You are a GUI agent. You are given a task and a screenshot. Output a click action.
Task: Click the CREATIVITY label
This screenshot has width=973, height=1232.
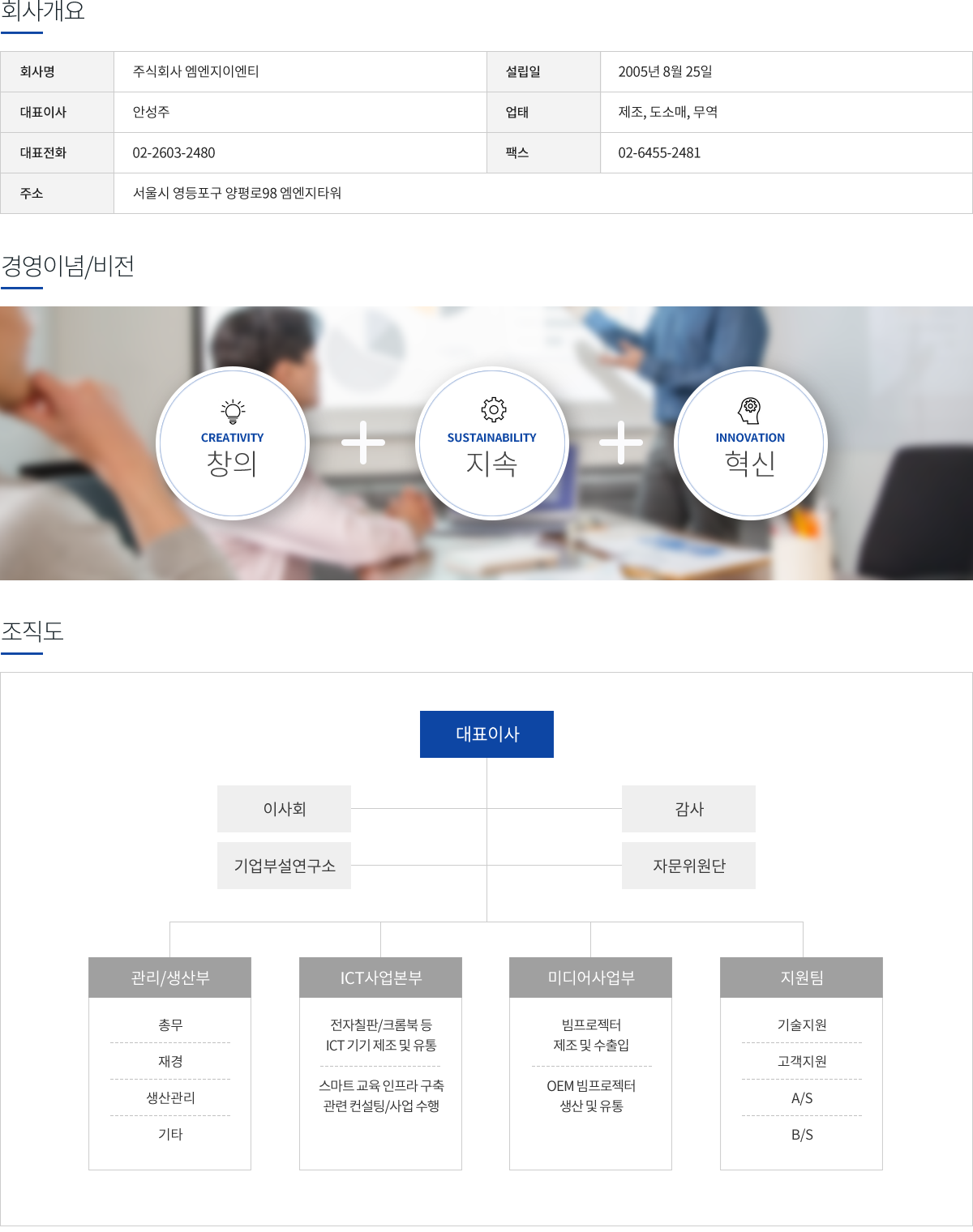click(x=232, y=438)
